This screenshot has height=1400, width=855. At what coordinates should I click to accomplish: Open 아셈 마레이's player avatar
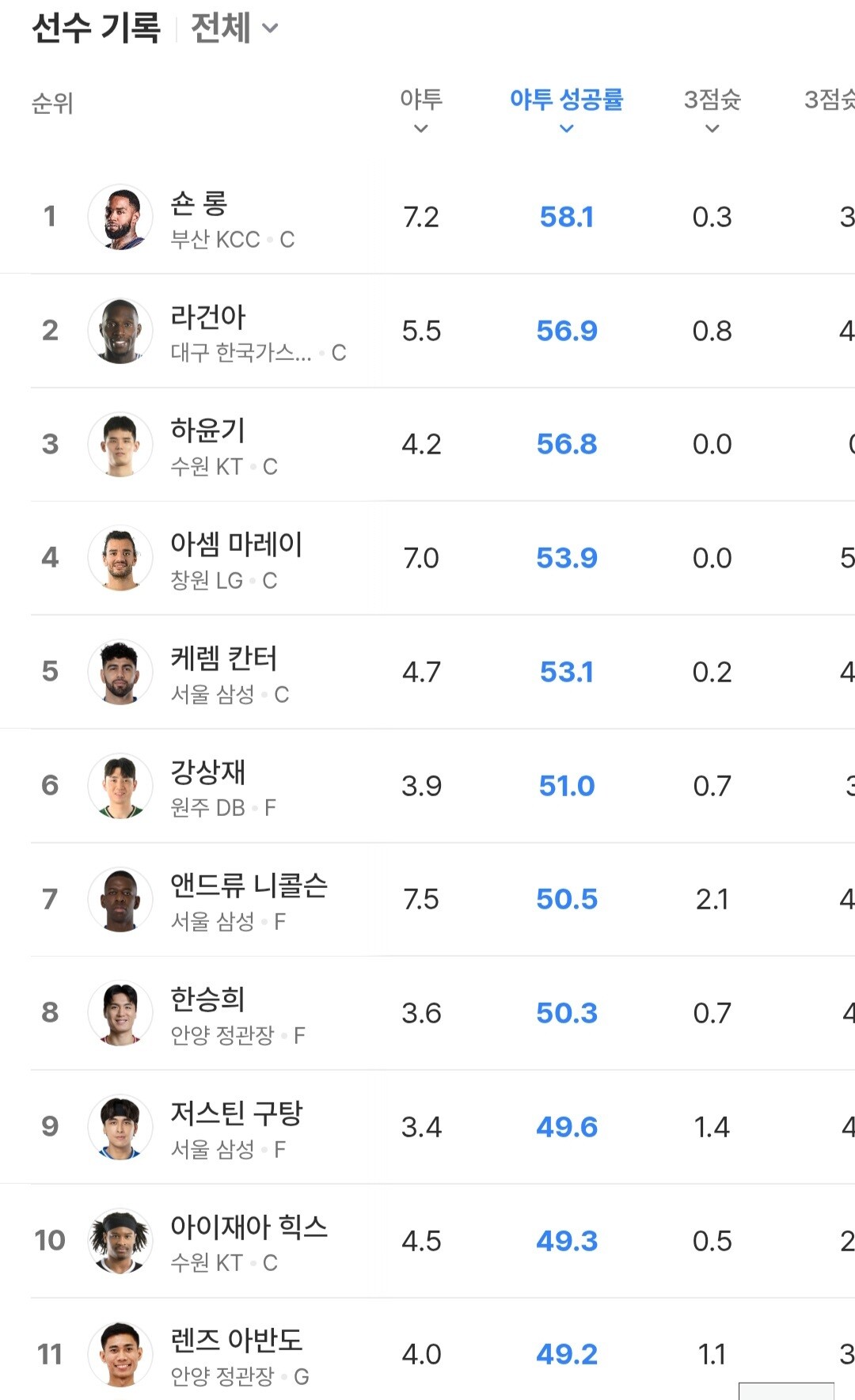pos(120,559)
